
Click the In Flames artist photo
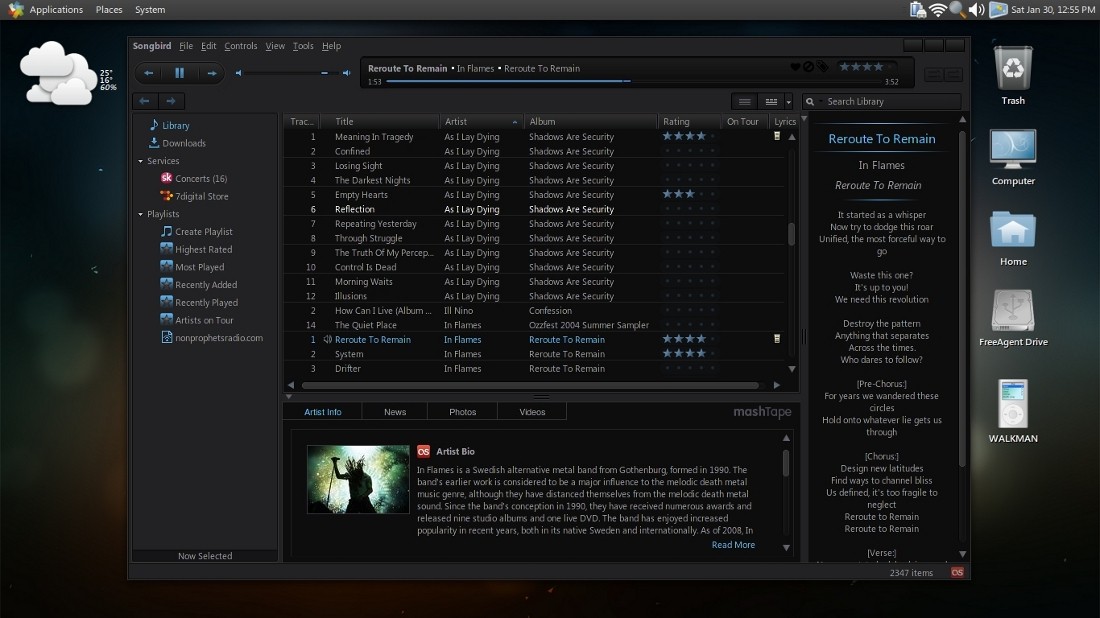click(358, 479)
